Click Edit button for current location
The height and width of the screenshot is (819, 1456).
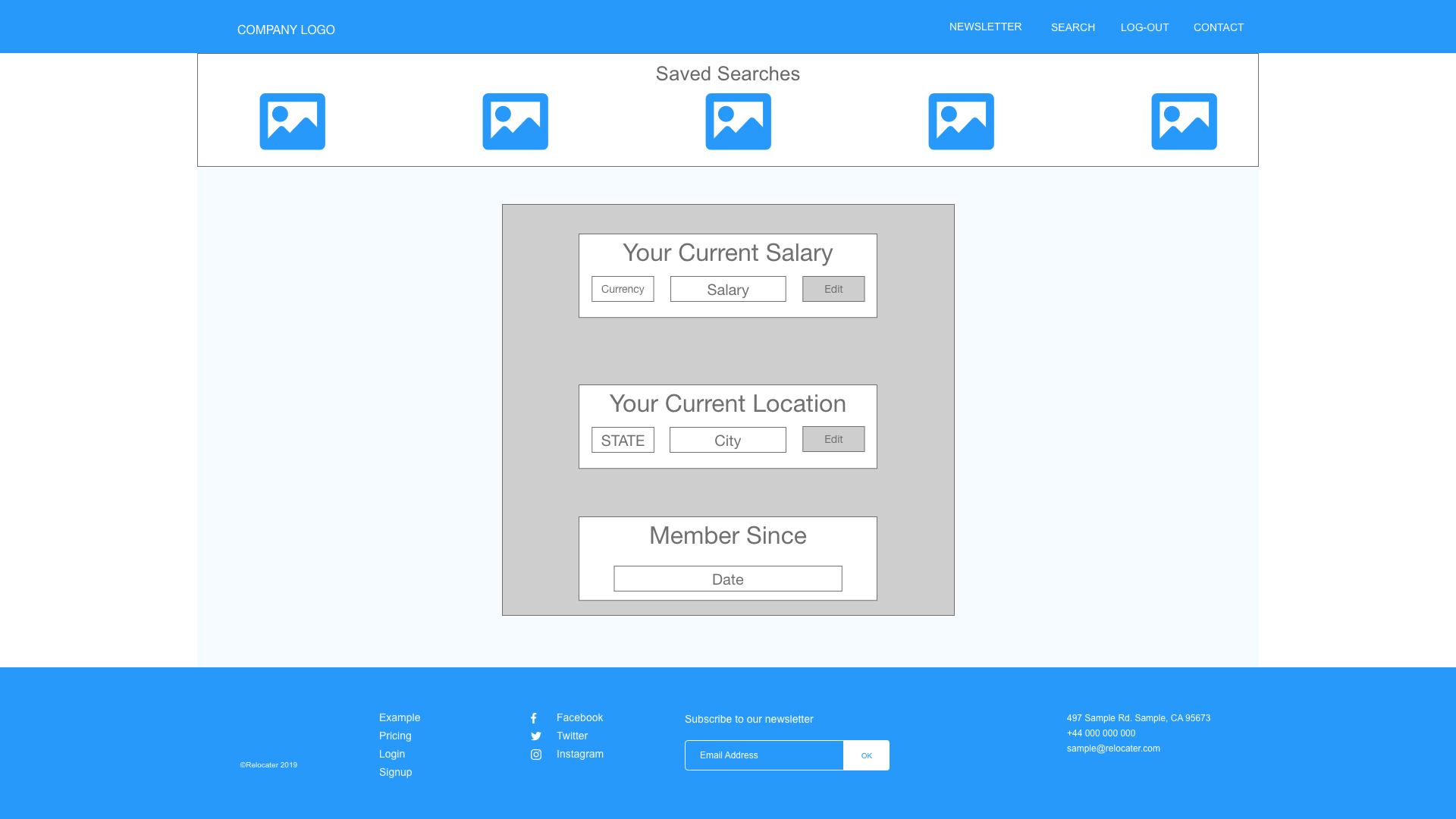(833, 439)
